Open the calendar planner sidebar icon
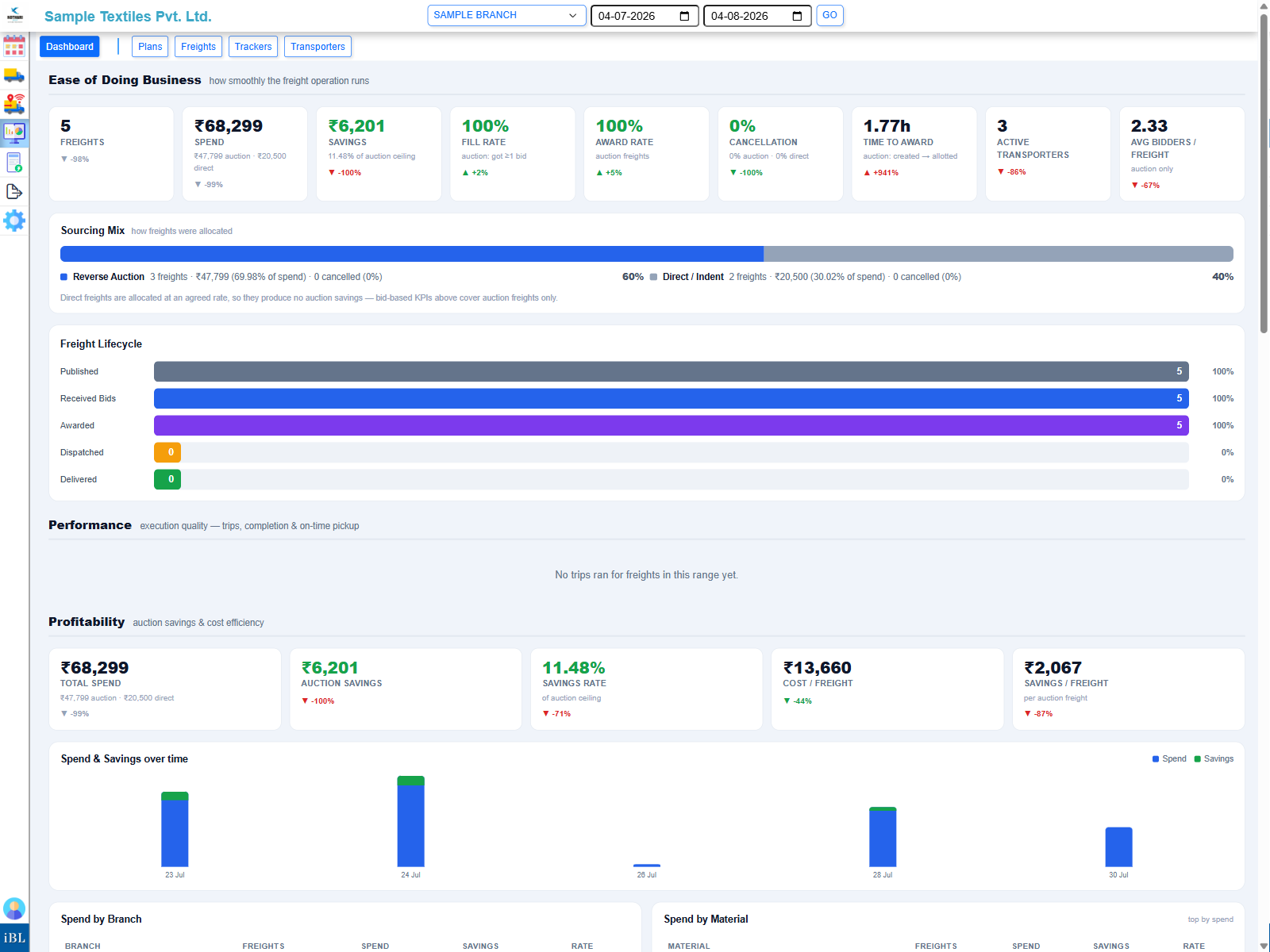Screen dimensions: 1270x952 (14, 45)
